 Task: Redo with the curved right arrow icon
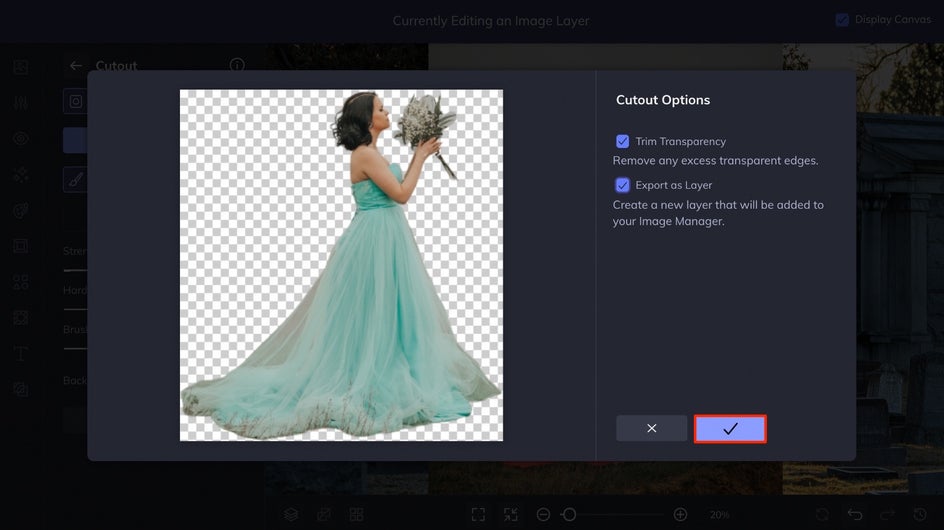point(888,514)
